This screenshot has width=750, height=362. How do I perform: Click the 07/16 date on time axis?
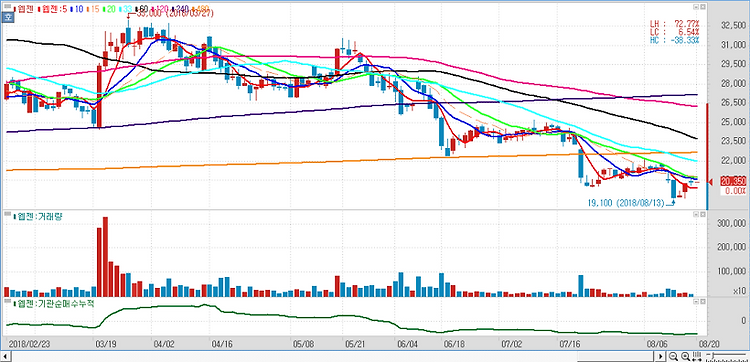click(x=569, y=344)
